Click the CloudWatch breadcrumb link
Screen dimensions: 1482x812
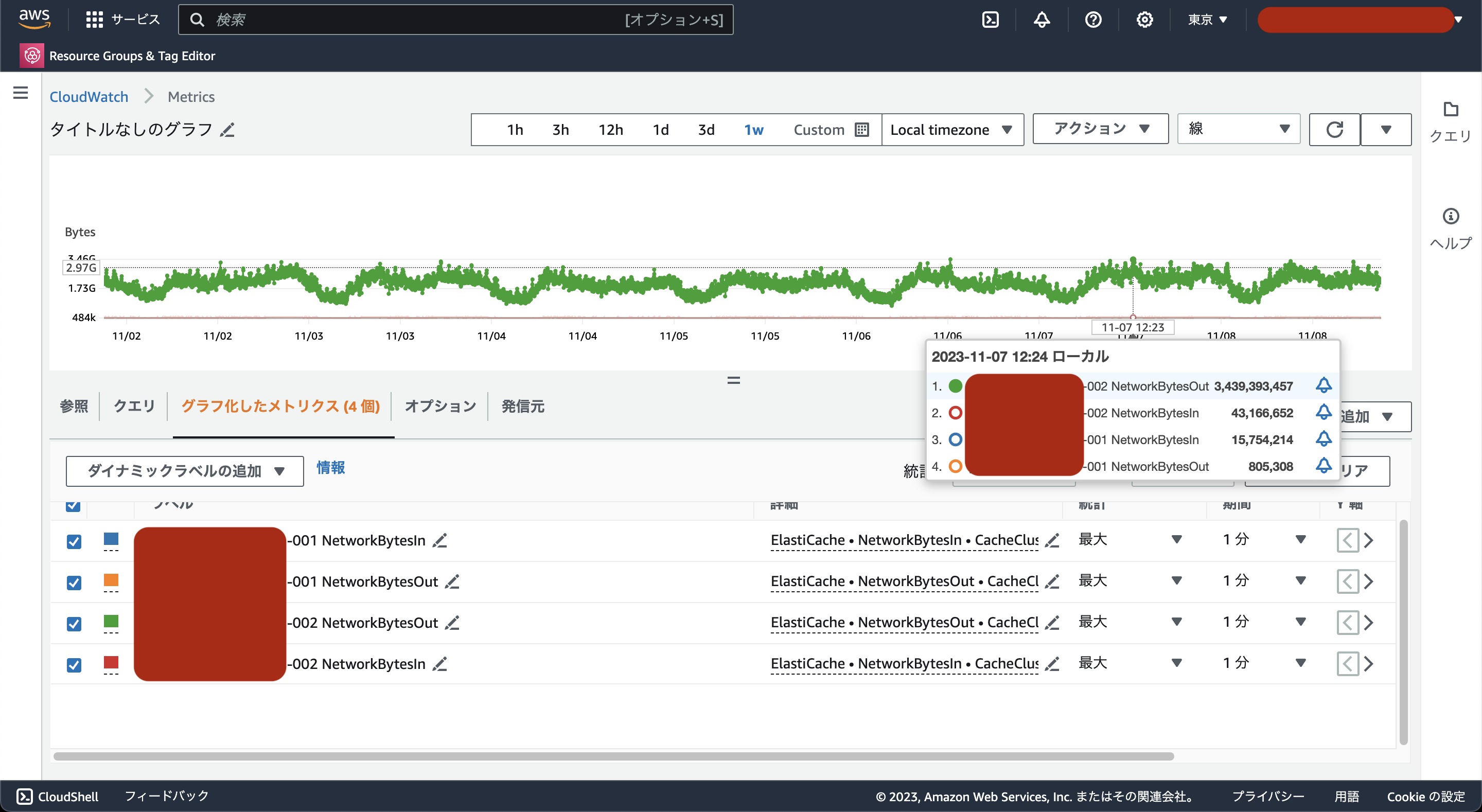(x=89, y=97)
